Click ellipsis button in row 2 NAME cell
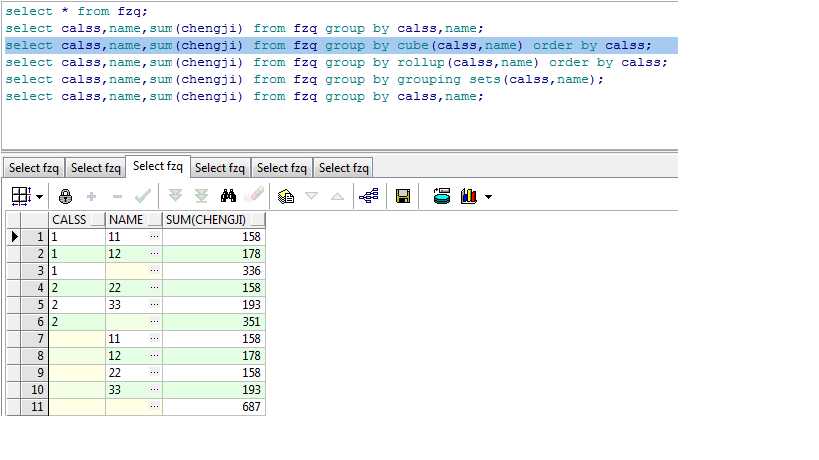Viewport: 819px width, 460px height. 154,254
